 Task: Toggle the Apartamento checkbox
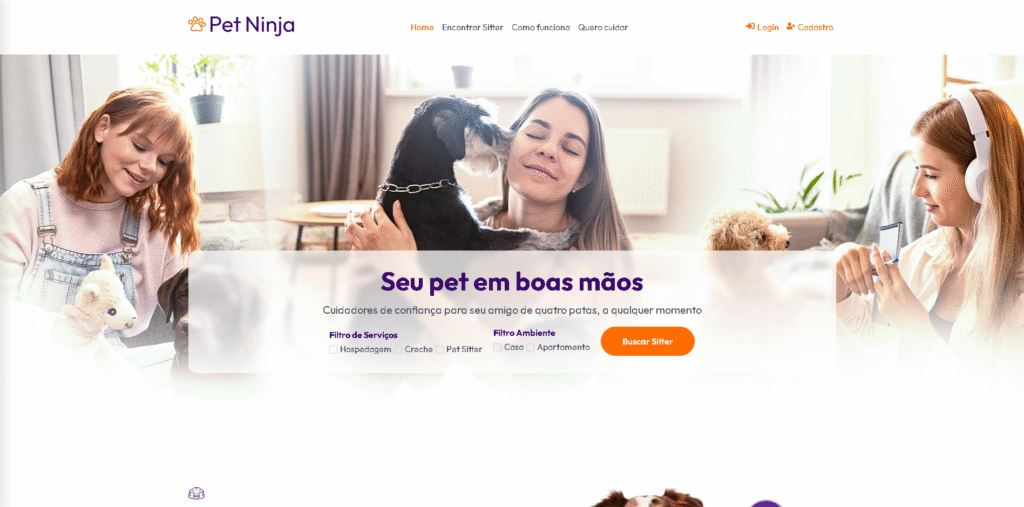530,348
